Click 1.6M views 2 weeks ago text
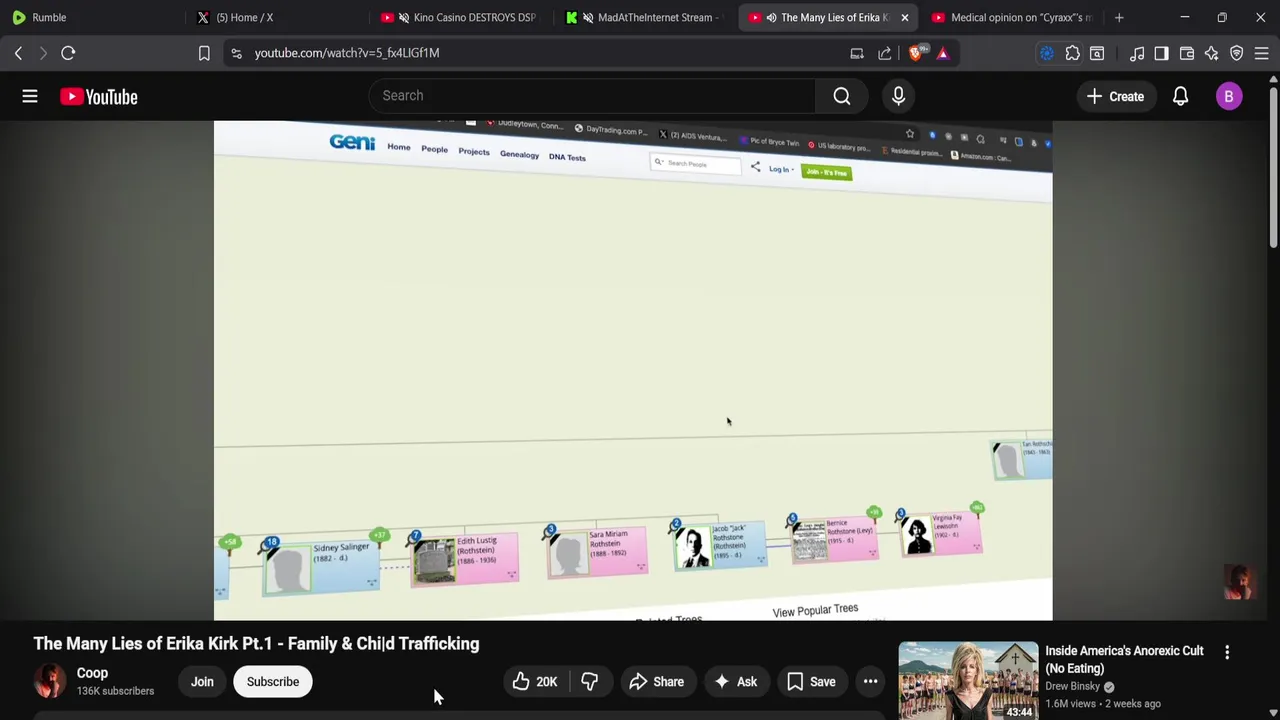Screen dimensions: 1280x720 click(x=1103, y=704)
